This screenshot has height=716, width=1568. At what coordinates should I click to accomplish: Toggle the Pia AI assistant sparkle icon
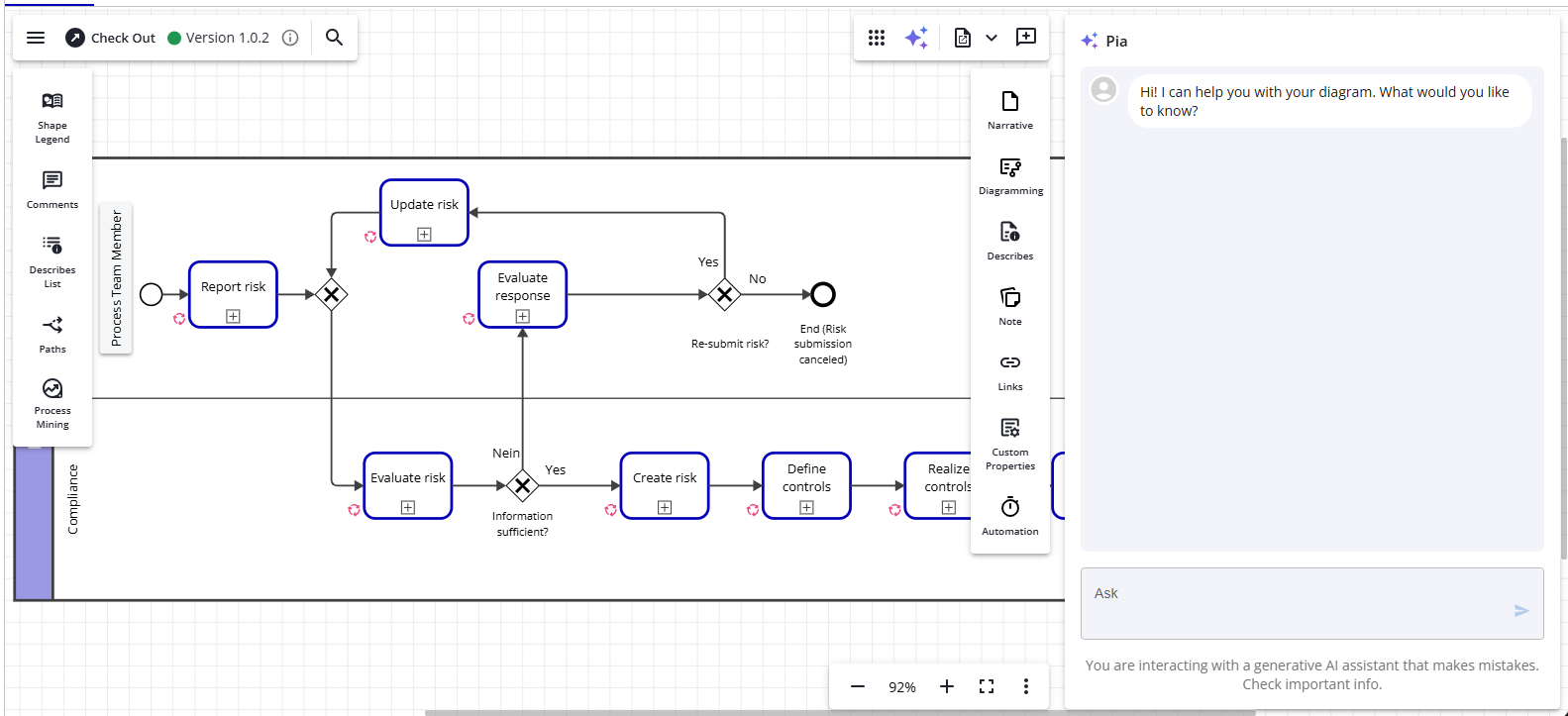[x=916, y=38]
